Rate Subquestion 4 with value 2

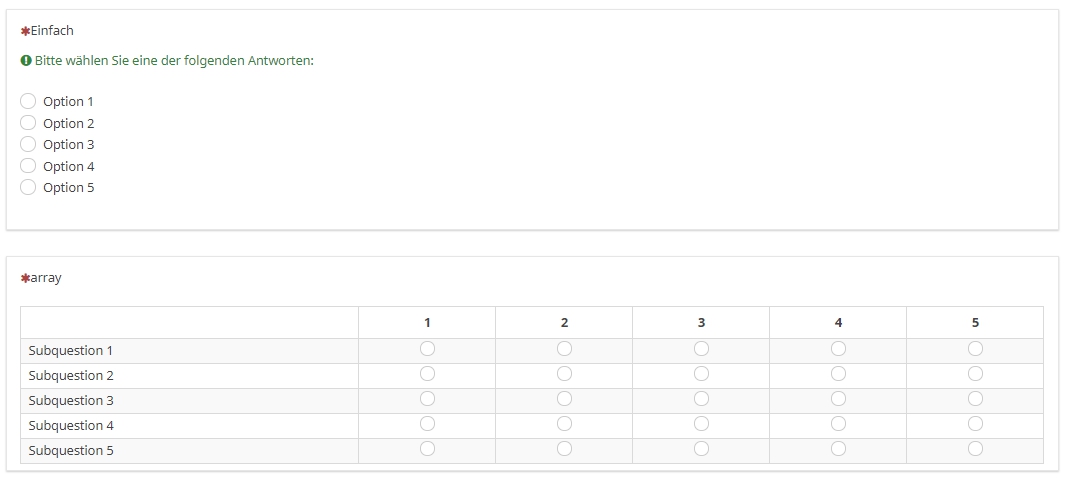(564, 424)
